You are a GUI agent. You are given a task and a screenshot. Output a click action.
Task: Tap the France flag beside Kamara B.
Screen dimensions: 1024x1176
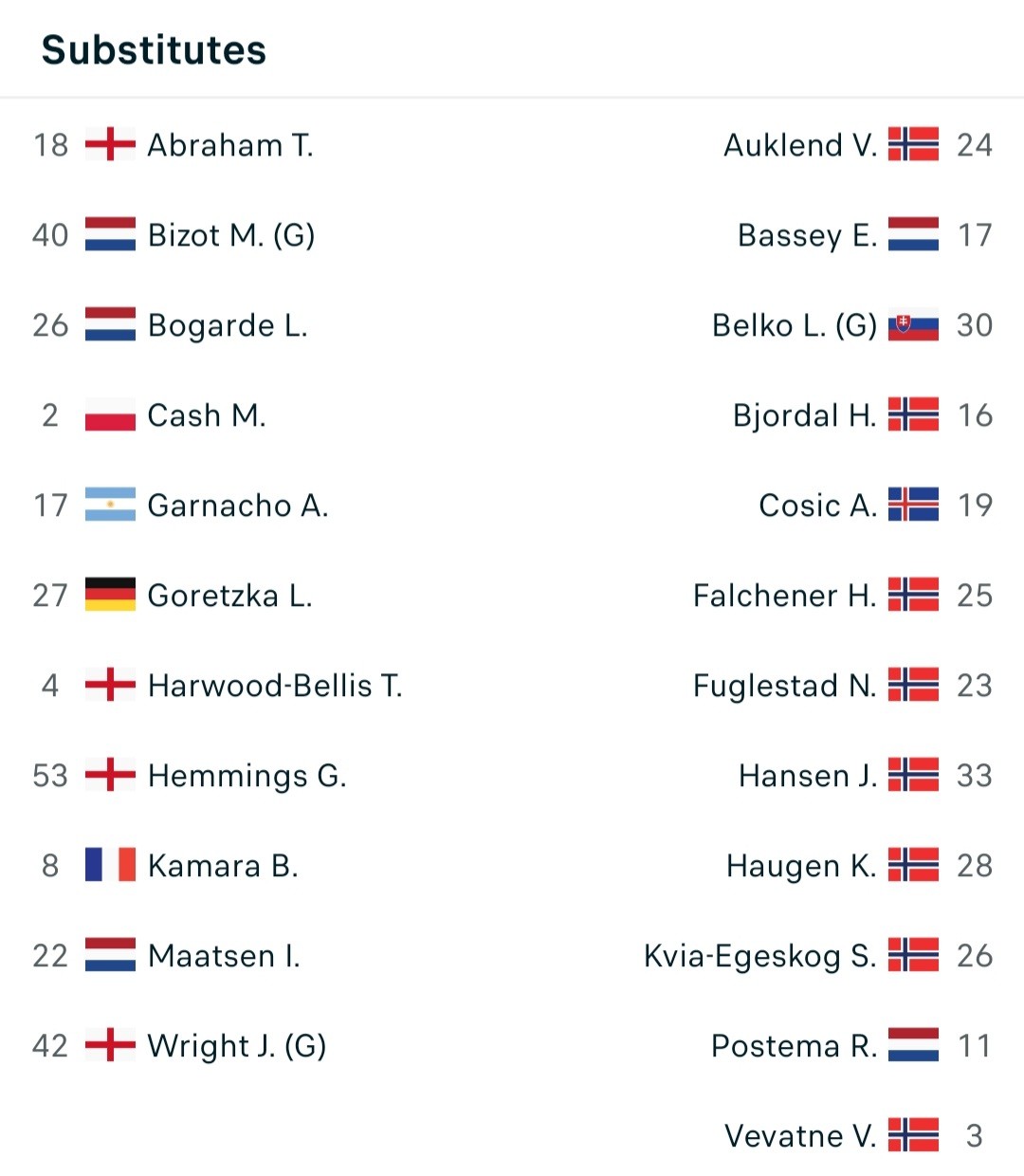click(110, 865)
